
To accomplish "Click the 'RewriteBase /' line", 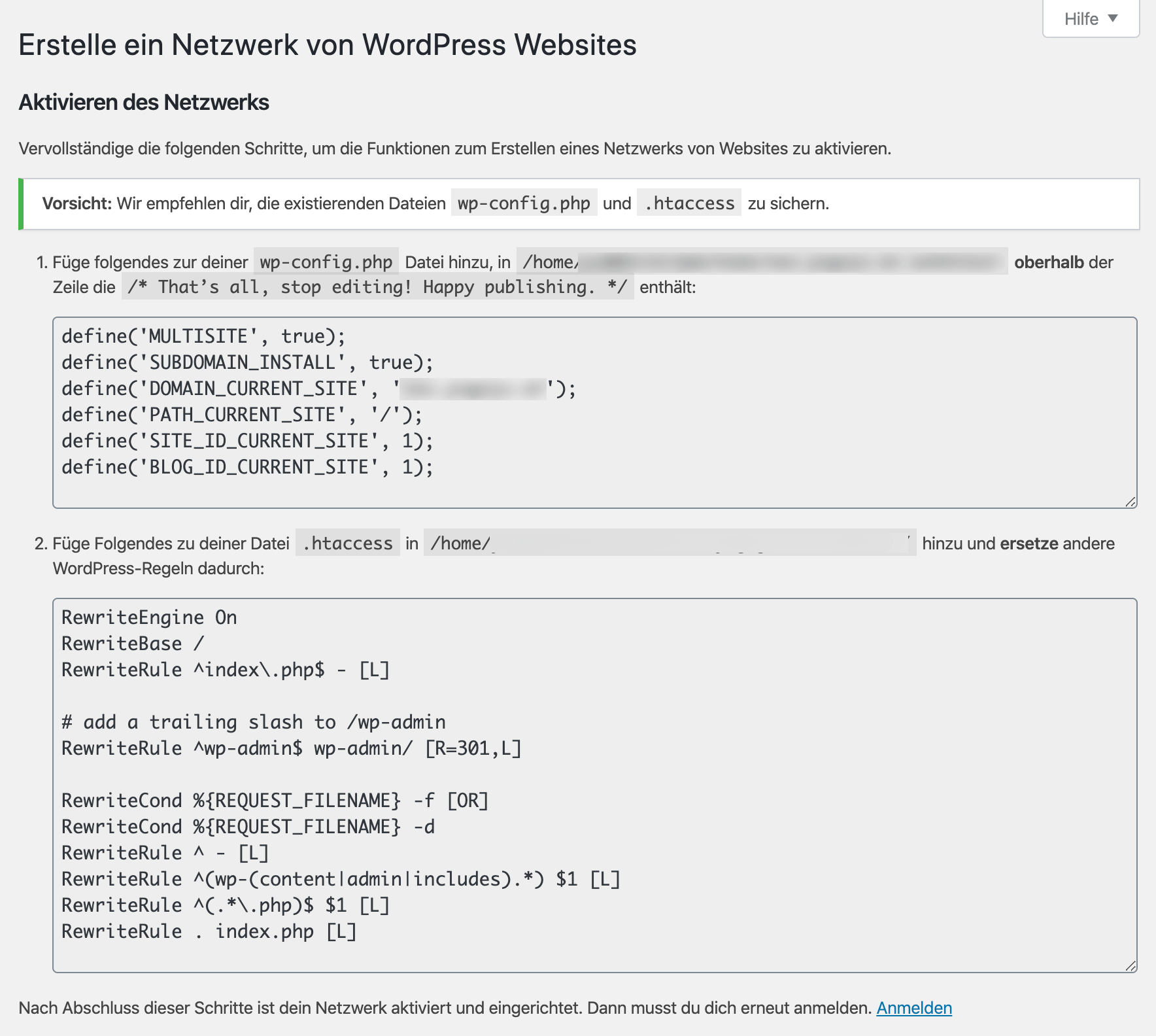I will click(x=133, y=644).
